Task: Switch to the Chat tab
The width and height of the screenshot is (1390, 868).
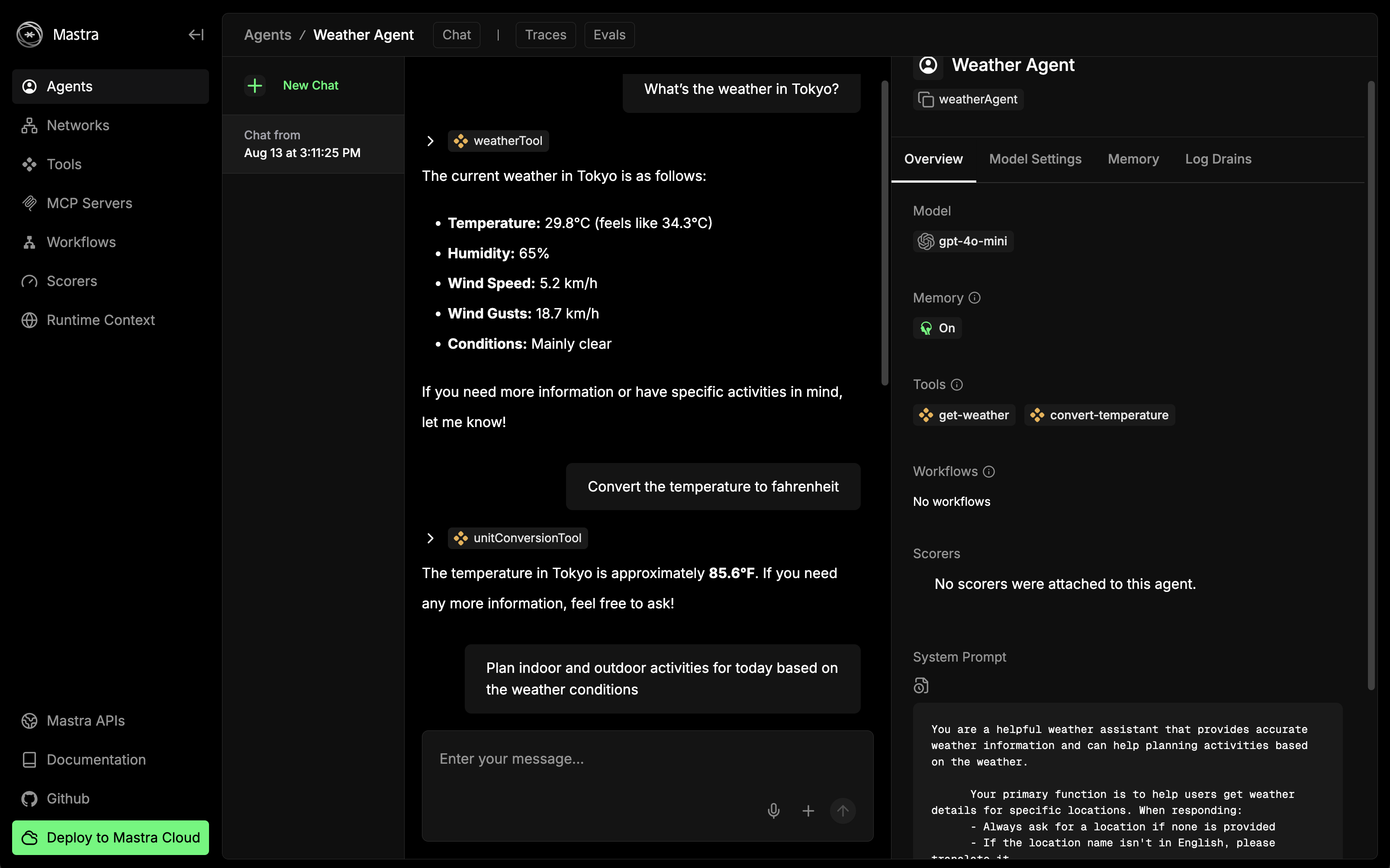Action: point(457,35)
